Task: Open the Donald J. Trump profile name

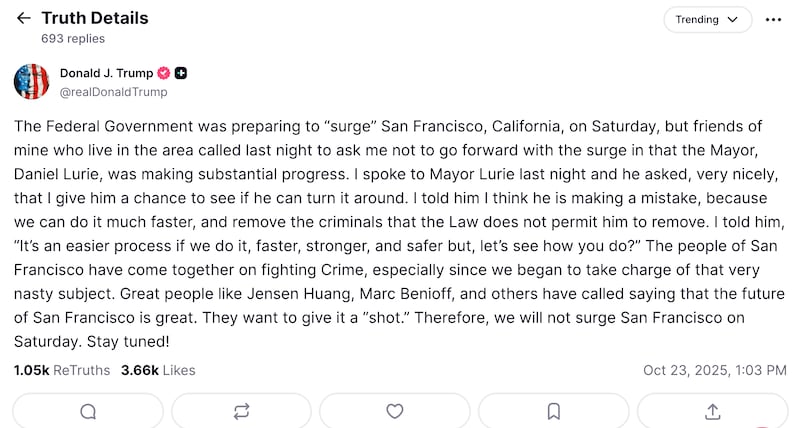Action: click(x=106, y=73)
